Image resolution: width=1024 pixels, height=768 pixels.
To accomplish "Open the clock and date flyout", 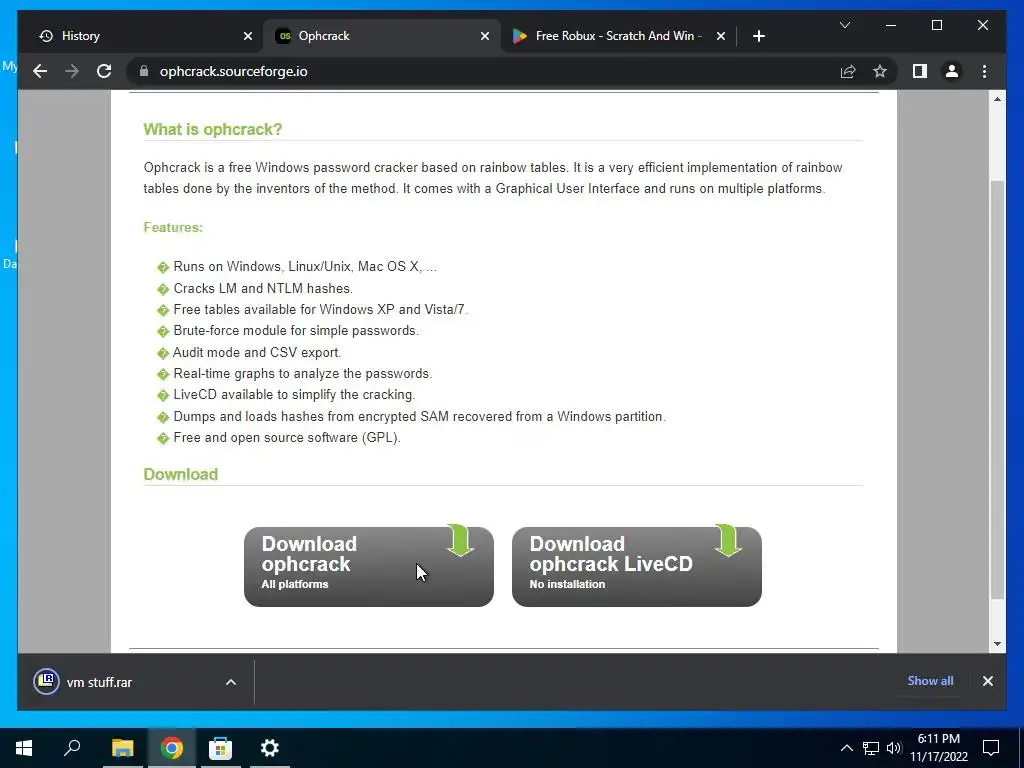I will coord(938,748).
